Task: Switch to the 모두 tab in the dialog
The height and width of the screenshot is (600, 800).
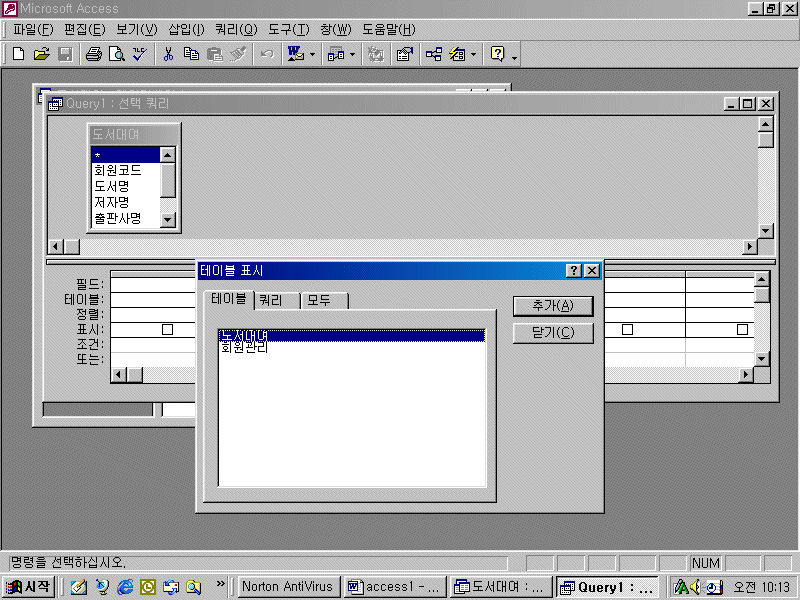Action: [x=320, y=300]
